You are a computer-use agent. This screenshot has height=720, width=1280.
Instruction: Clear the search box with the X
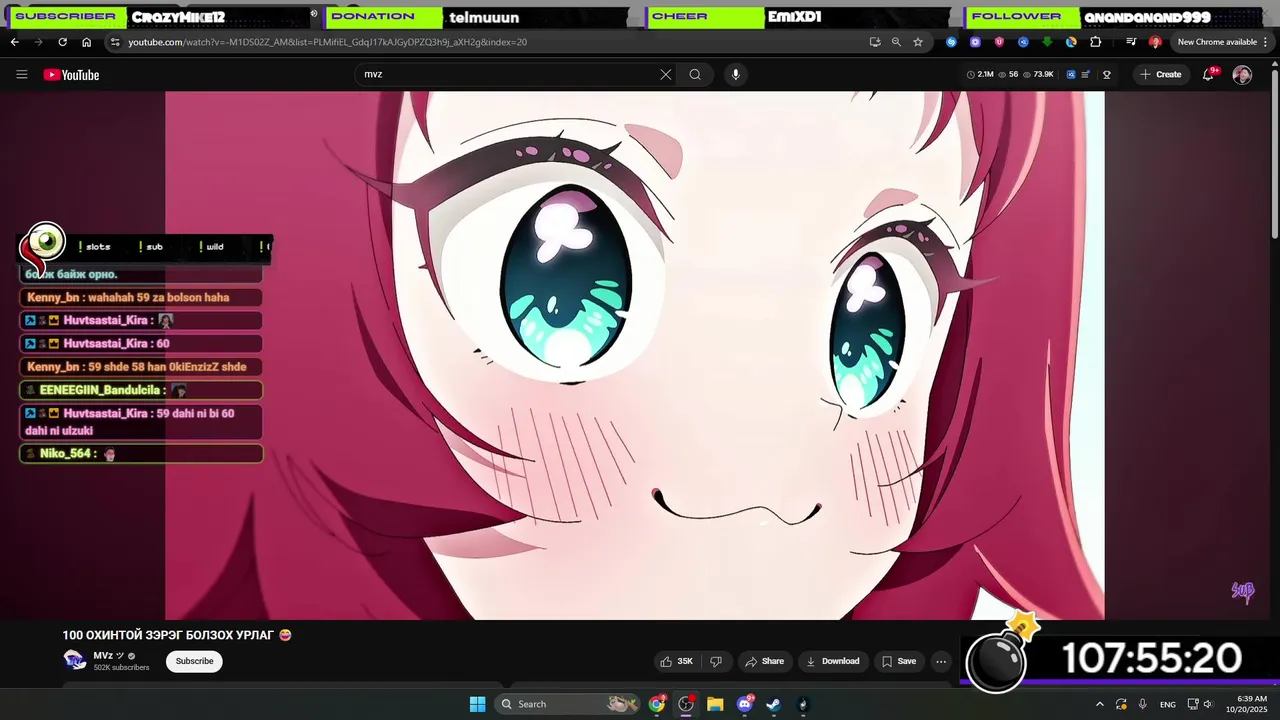[x=666, y=74]
